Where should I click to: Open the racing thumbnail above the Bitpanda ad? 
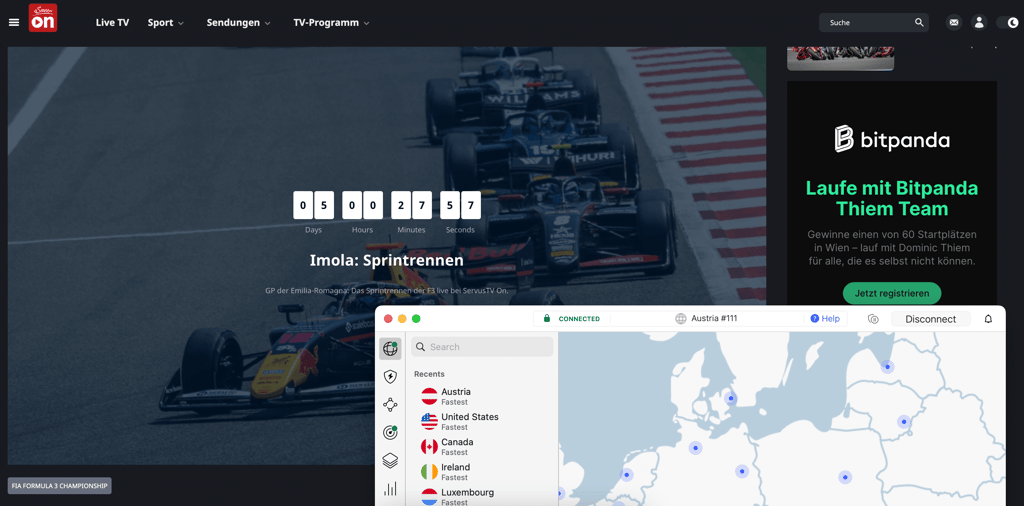click(840, 57)
